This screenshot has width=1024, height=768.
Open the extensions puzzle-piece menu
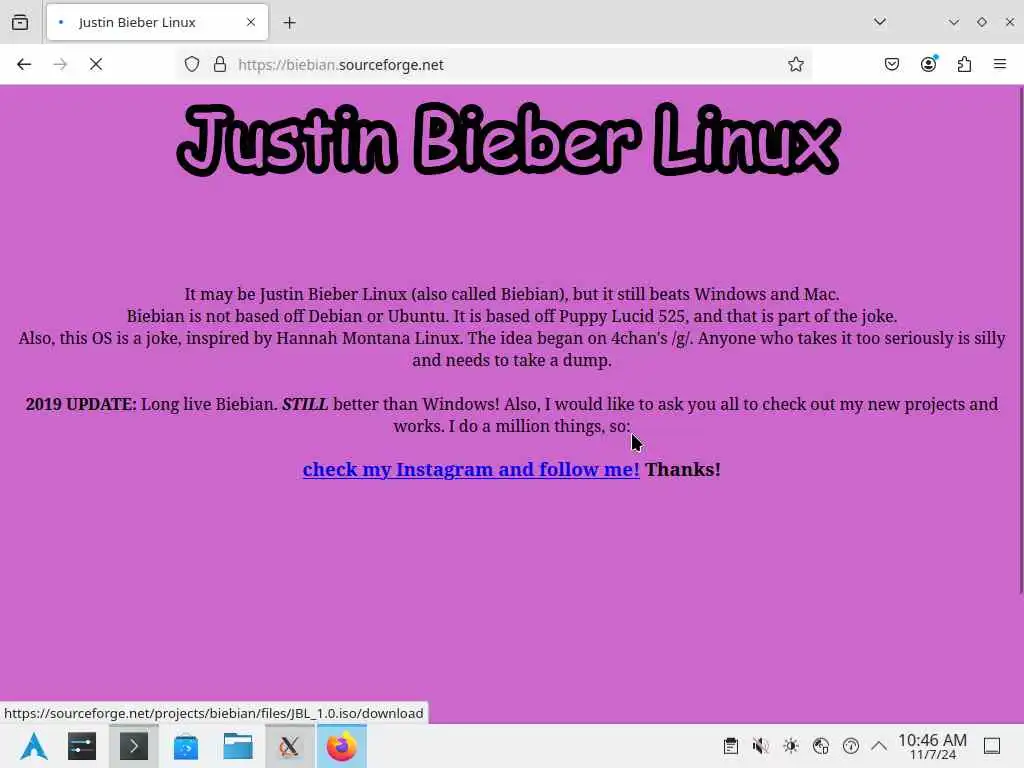[965, 64]
